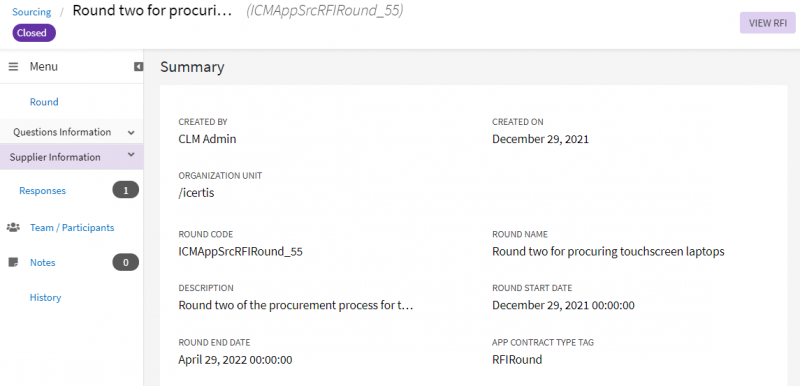Select the Supplier Information menu row
Viewport: 800px width, 386px height.
pos(71,157)
